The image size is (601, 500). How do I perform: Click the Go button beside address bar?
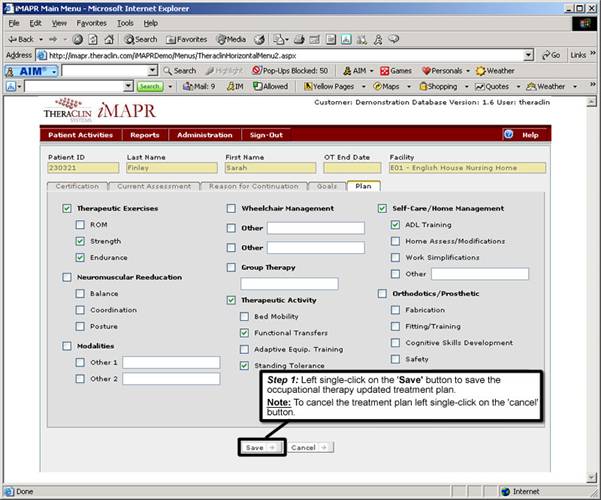549,55
